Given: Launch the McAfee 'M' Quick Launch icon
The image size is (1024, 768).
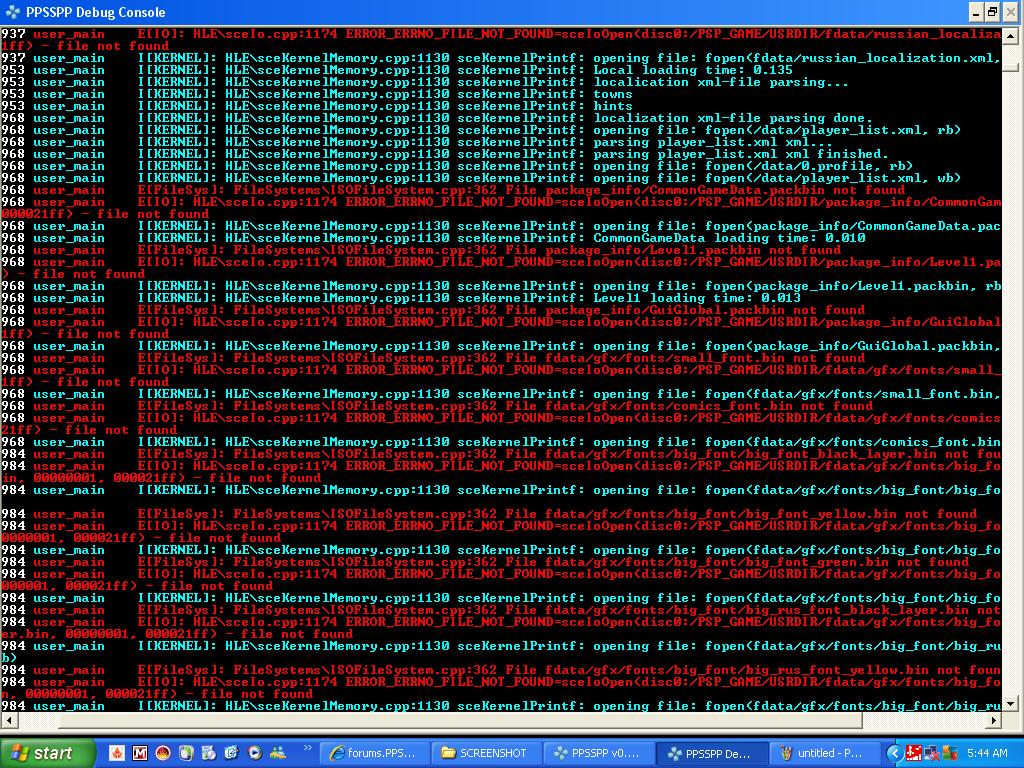Looking at the screenshot, I should 140,753.
